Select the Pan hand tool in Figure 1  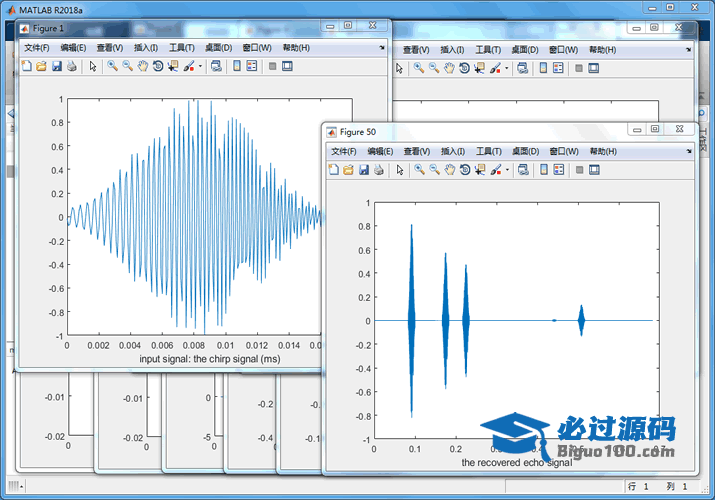click(x=143, y=67)
